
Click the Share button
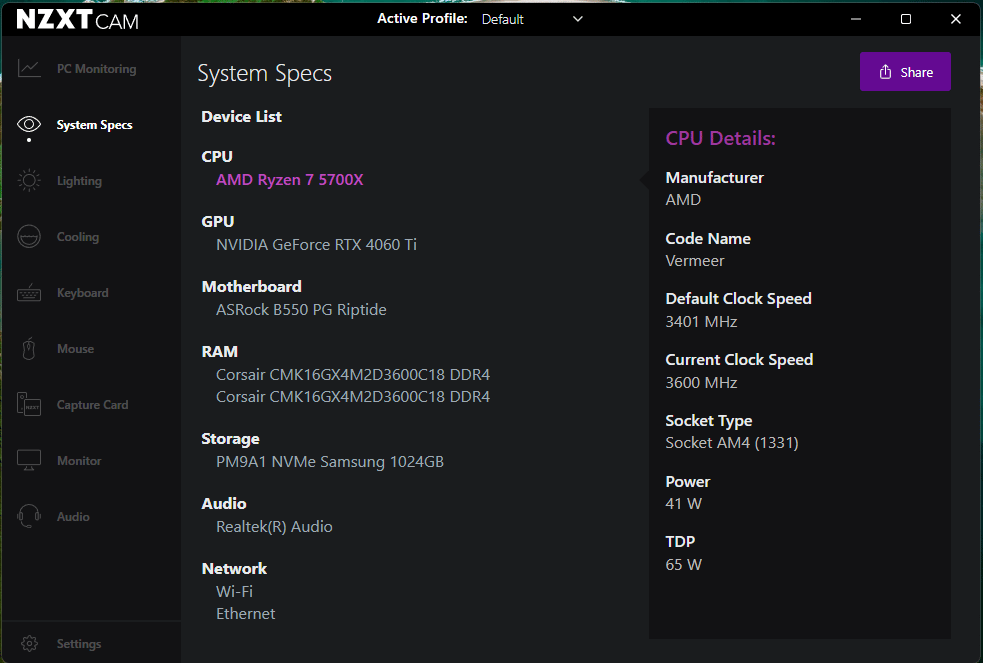[x=905, y=71]
